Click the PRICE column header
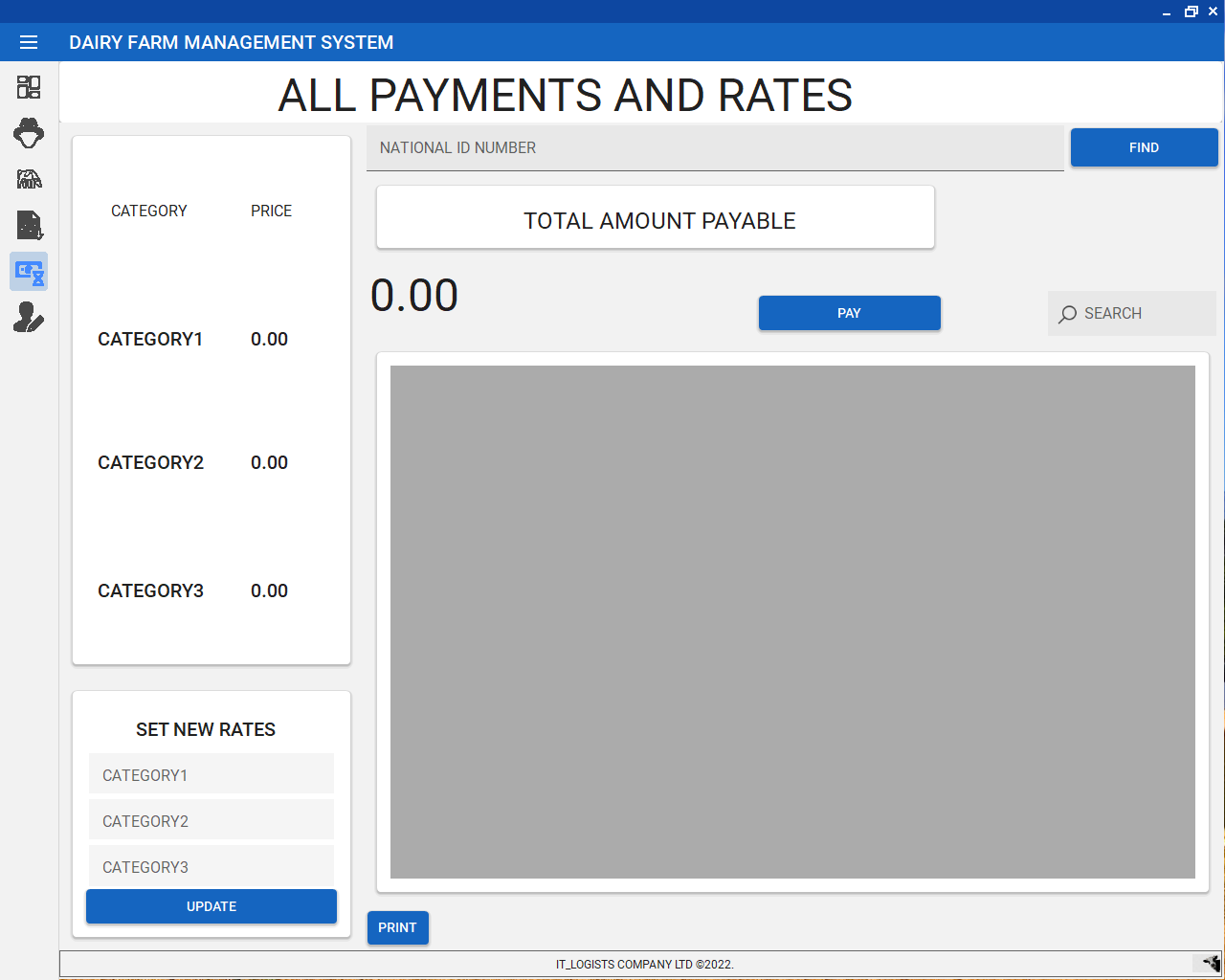 [271, 211]
